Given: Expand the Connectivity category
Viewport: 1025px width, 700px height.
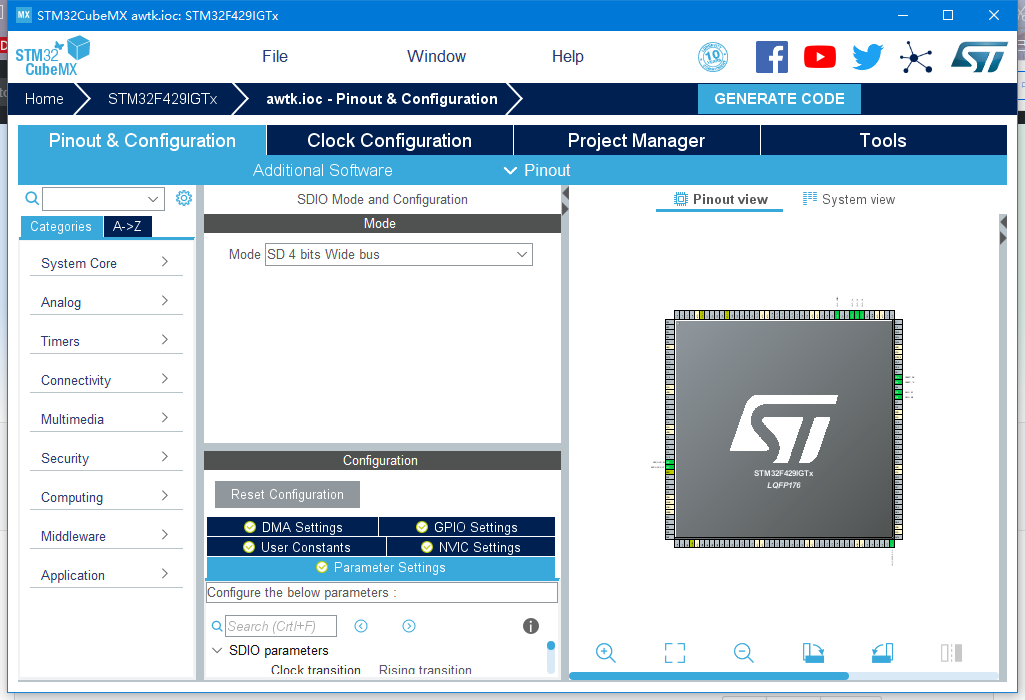Looking at the screenshot, I should click(x=106, y=380).
